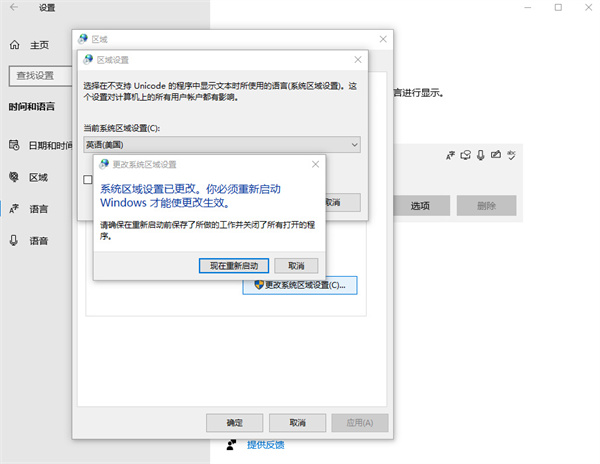Open the 英语(美国) system locale dropdown

tap(222, 145)
